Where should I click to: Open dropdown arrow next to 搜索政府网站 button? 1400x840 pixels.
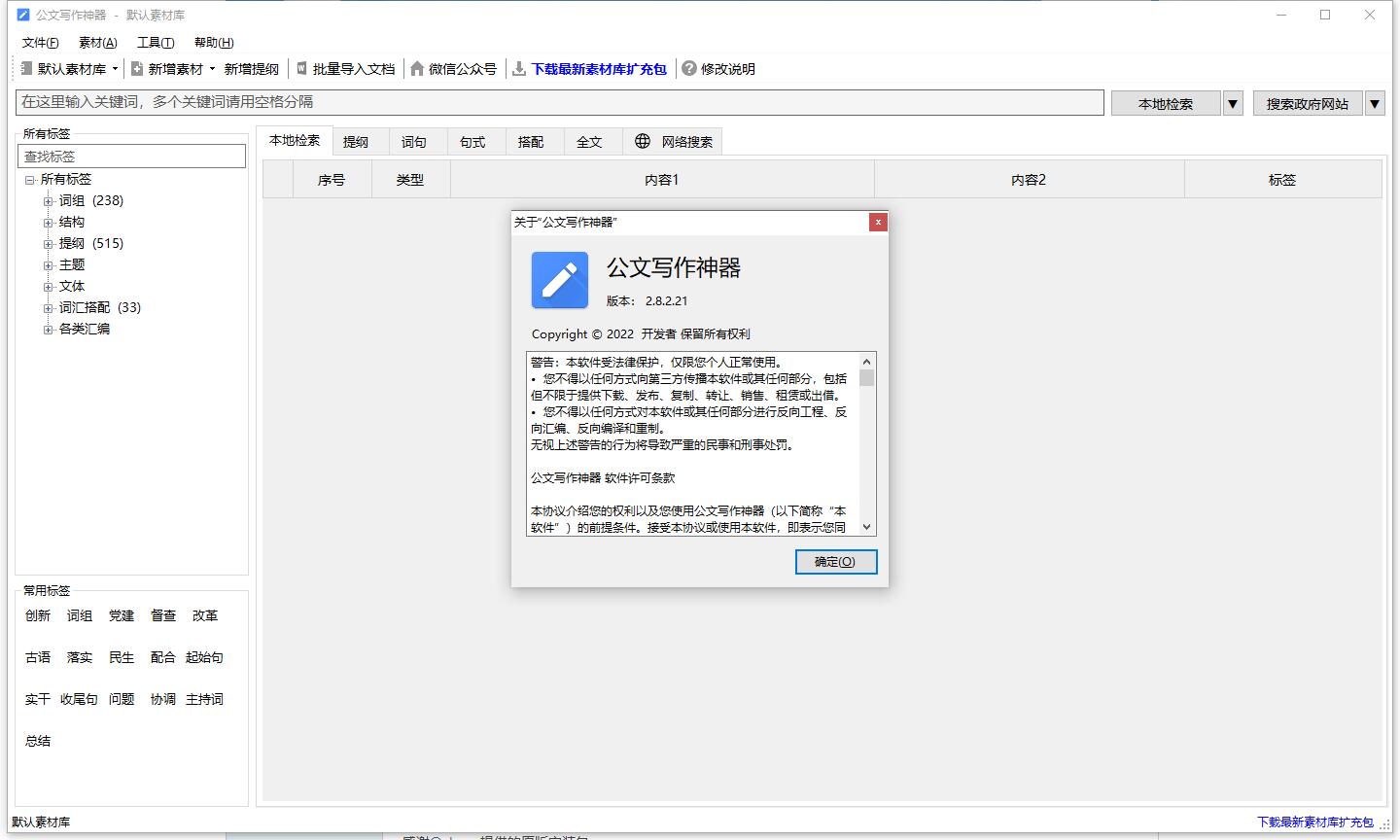tap(1375, 103)
